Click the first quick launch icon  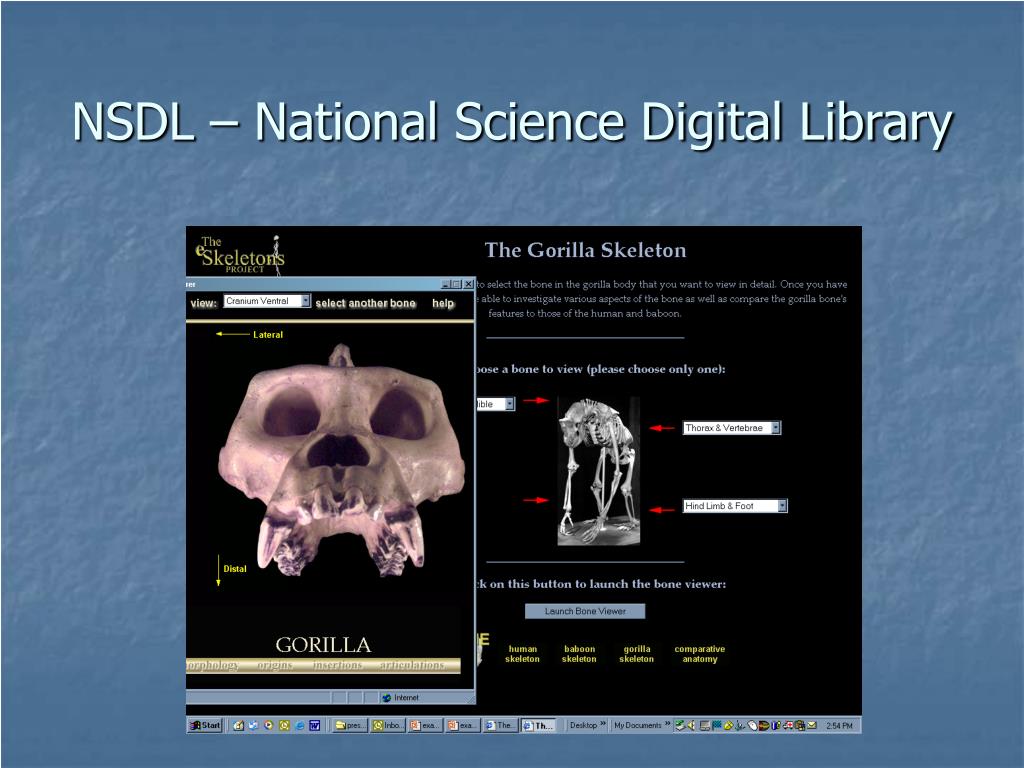click(x=238, y=725)
